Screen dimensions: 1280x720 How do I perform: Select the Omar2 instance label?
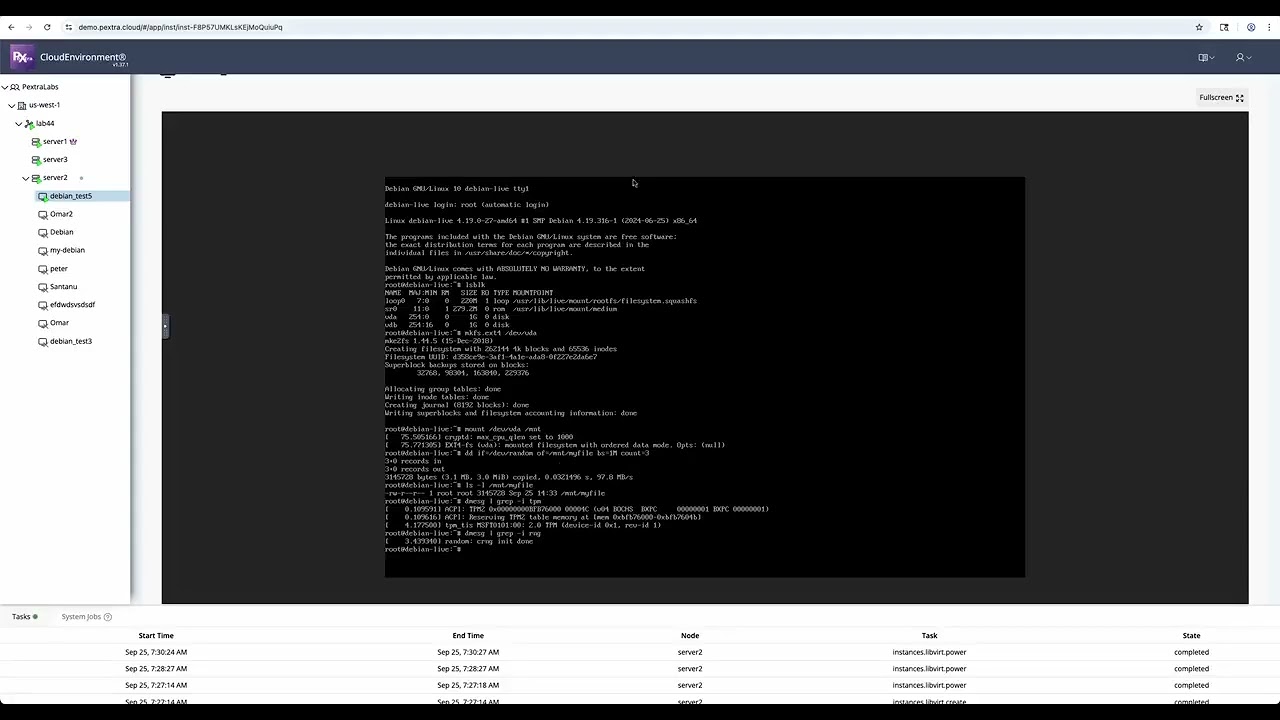(x=61, y=214)
